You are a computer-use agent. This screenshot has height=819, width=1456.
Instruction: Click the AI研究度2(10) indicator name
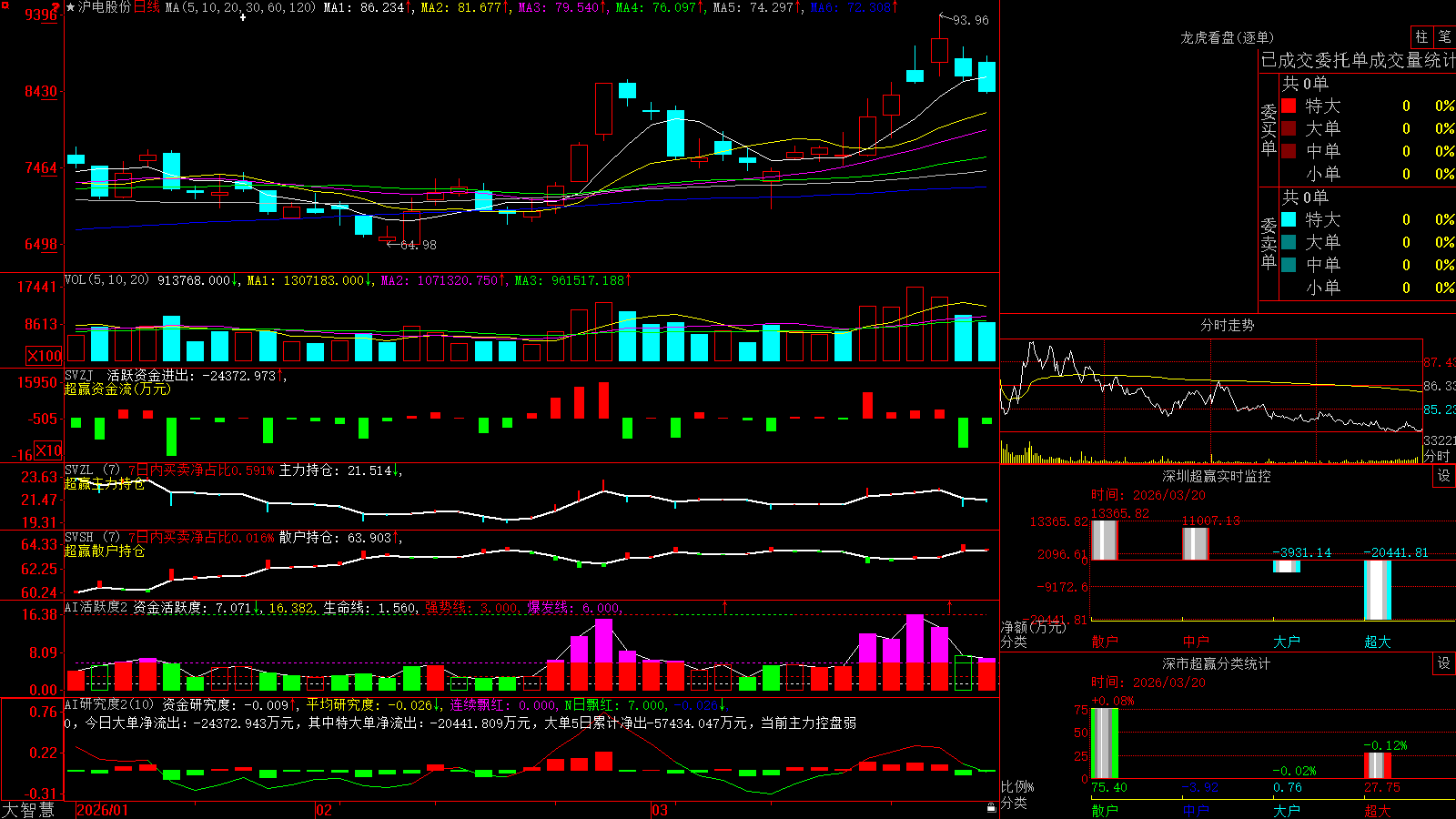109,704
